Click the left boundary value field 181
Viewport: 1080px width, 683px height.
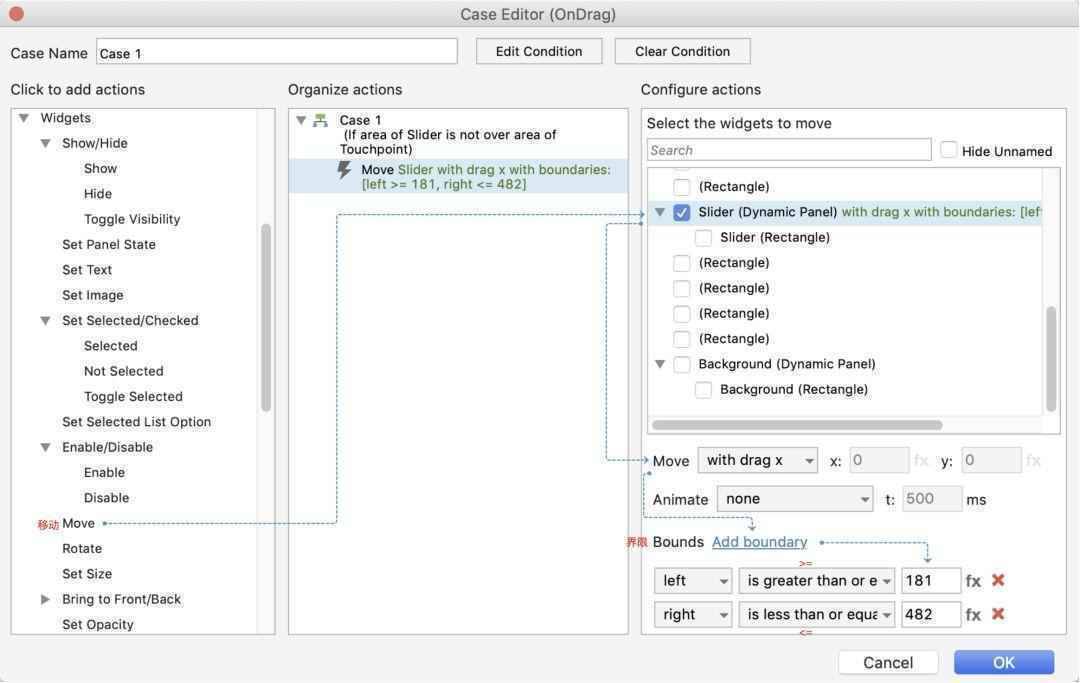click(931, 581)
